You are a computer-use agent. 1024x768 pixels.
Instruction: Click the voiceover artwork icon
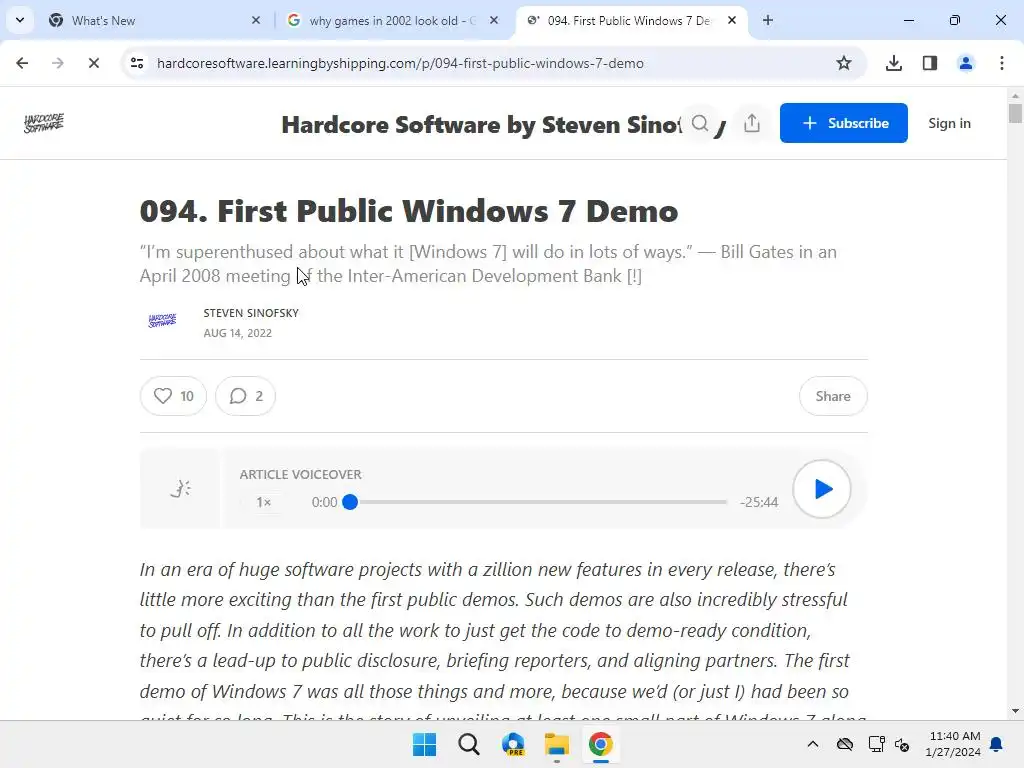180,488
